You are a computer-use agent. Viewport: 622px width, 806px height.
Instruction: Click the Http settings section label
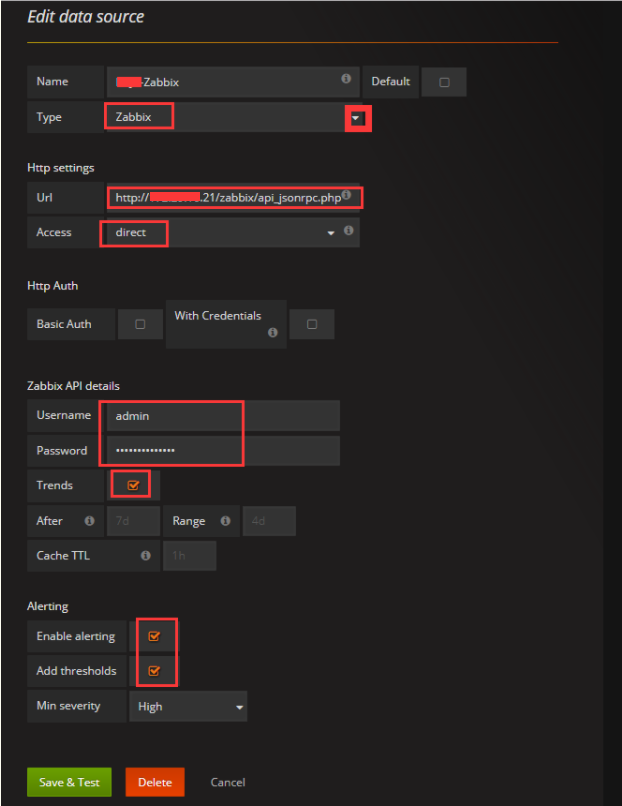(61, 168)
